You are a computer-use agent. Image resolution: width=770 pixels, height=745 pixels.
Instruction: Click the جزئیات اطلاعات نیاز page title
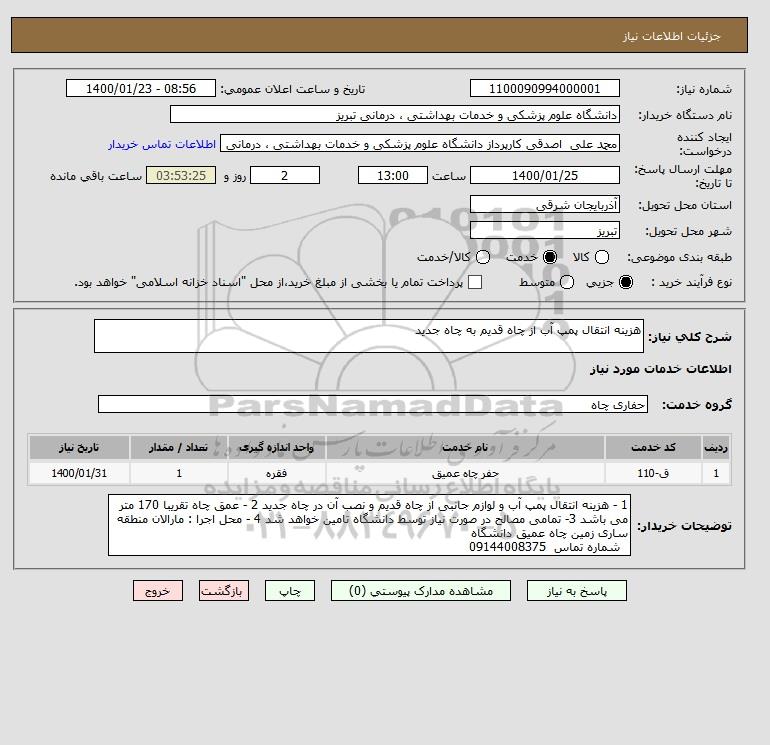pos(671,36)
